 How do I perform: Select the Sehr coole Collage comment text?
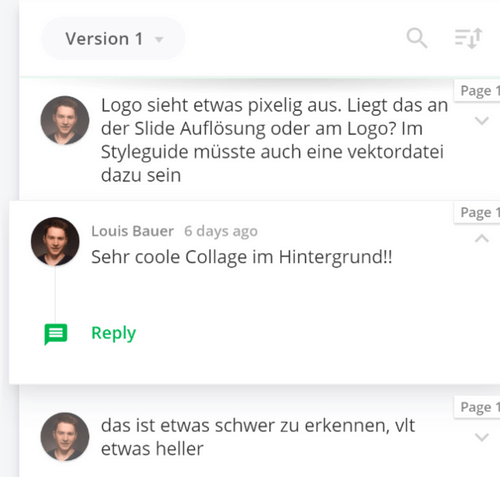pos(242,257)
